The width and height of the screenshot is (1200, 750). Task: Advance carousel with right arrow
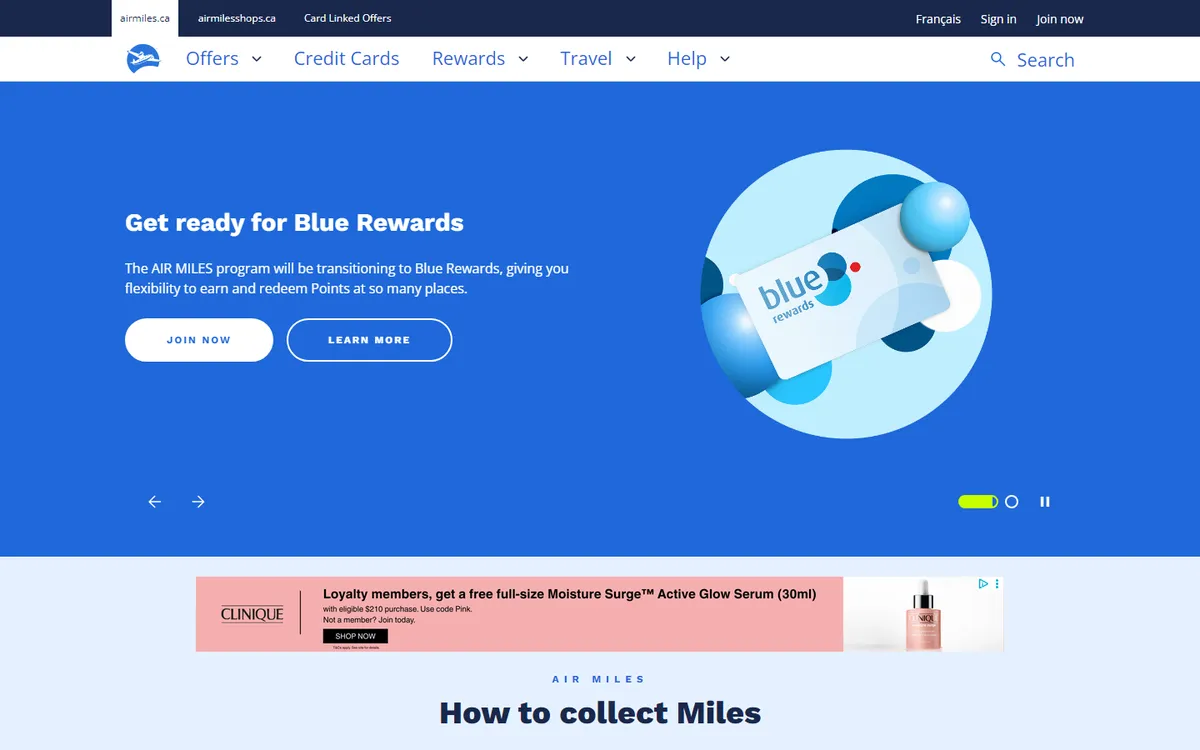point(198,502)
